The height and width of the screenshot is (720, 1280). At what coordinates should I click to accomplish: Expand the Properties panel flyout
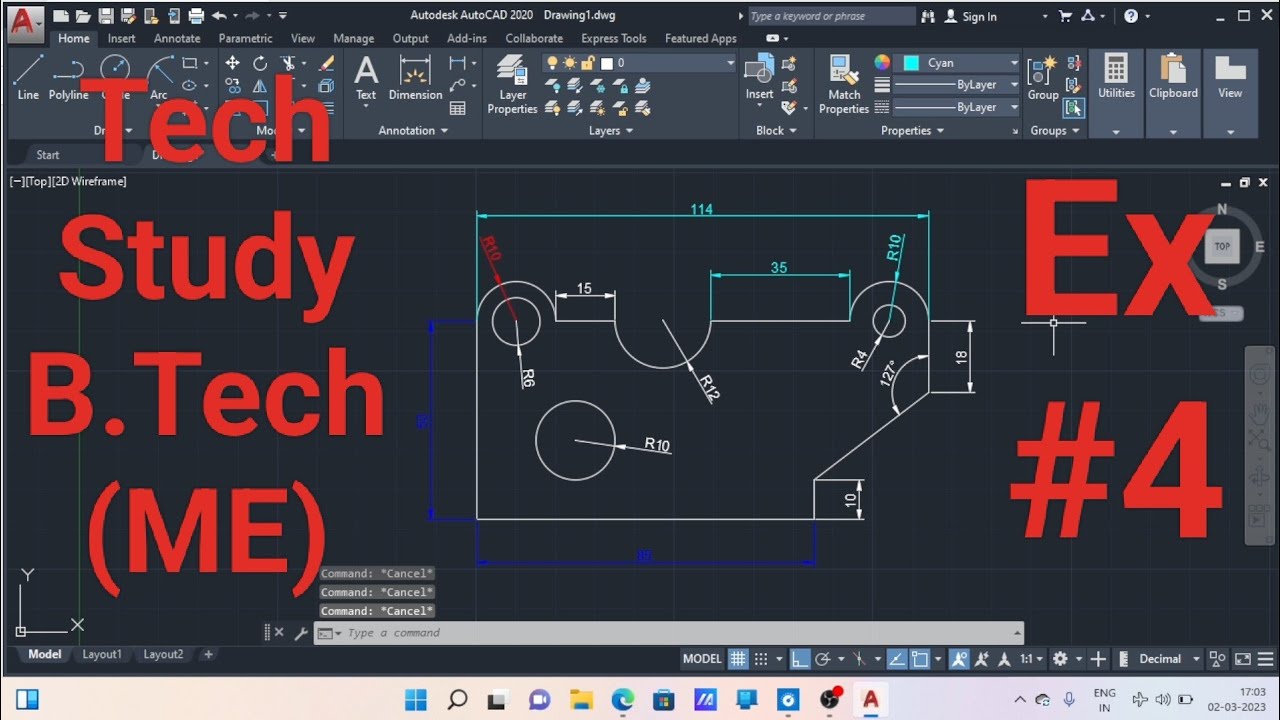click(913, 131)
